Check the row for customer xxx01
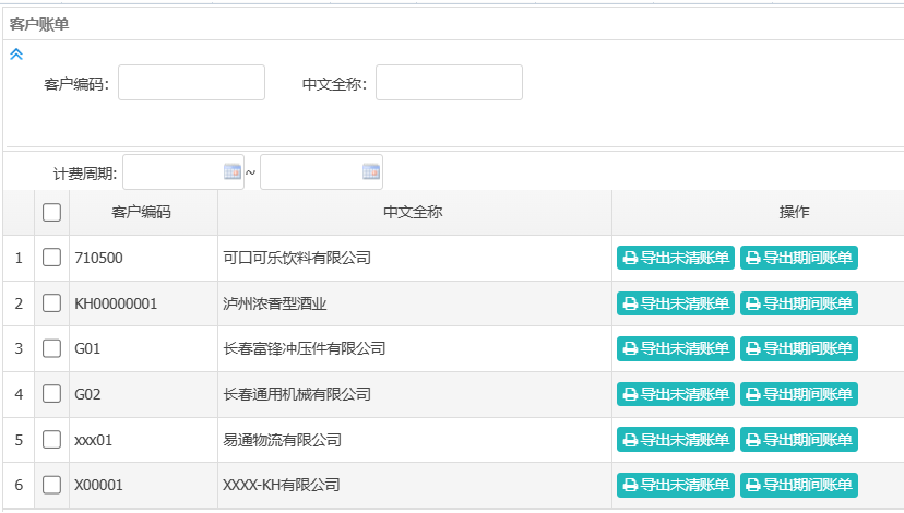The width and height of the screenshot is (904, 513). (x=52, y=439)
